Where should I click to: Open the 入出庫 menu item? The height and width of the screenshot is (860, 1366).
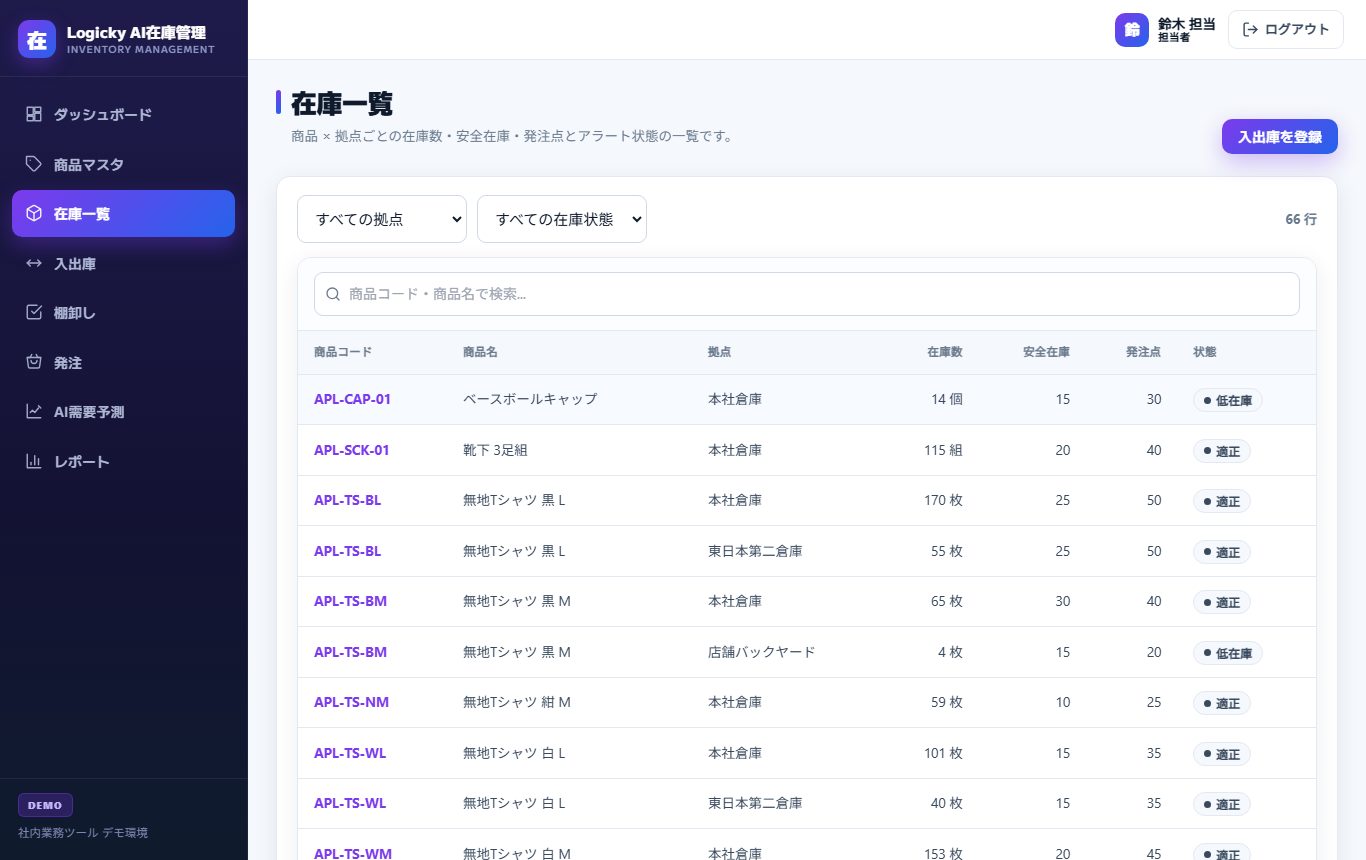click(x=123, y=263)
